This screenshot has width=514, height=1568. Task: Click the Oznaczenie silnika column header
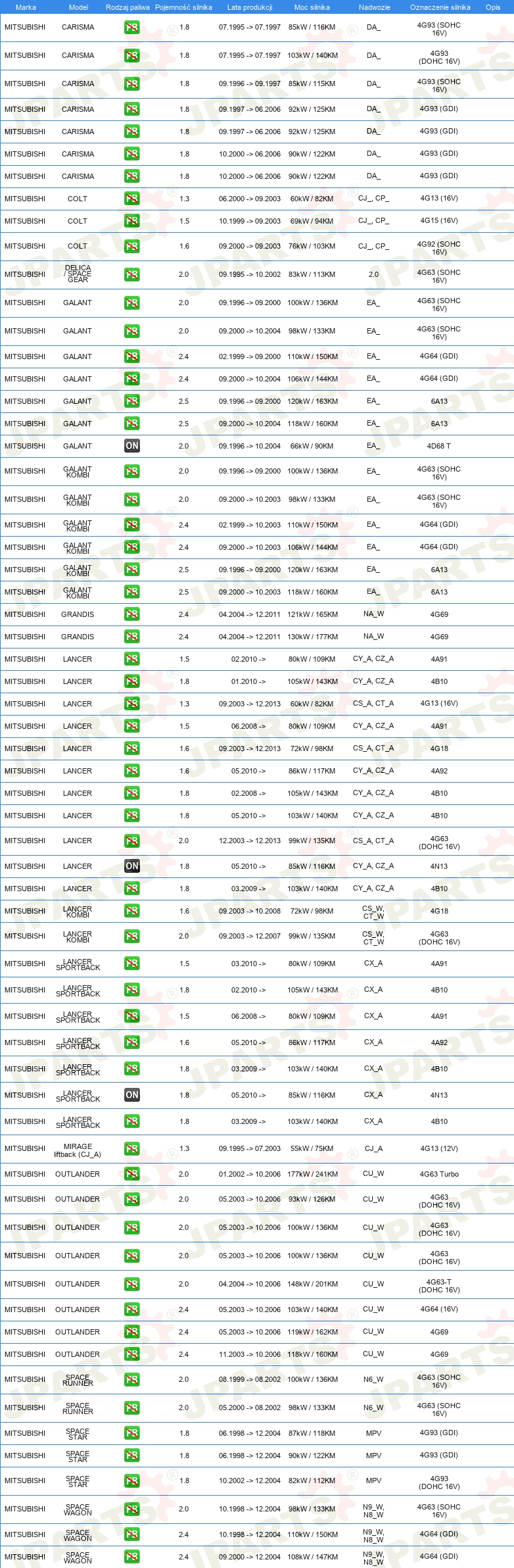pyautogui.click(x=440, y=7)
